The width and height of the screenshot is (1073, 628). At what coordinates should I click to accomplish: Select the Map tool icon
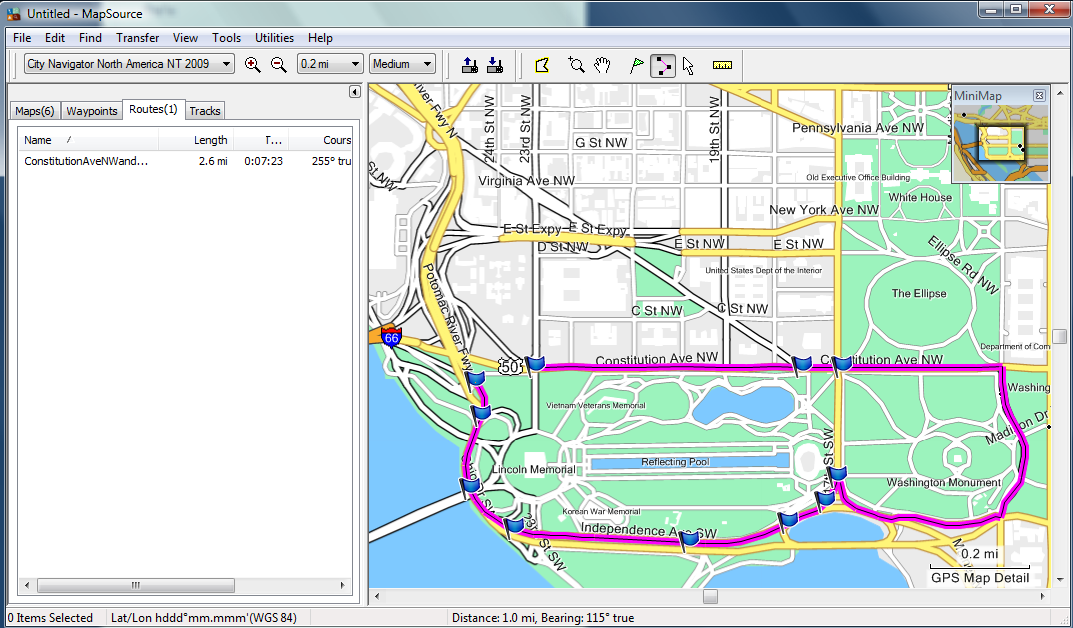pyautogui.click(x=542, y=65)
